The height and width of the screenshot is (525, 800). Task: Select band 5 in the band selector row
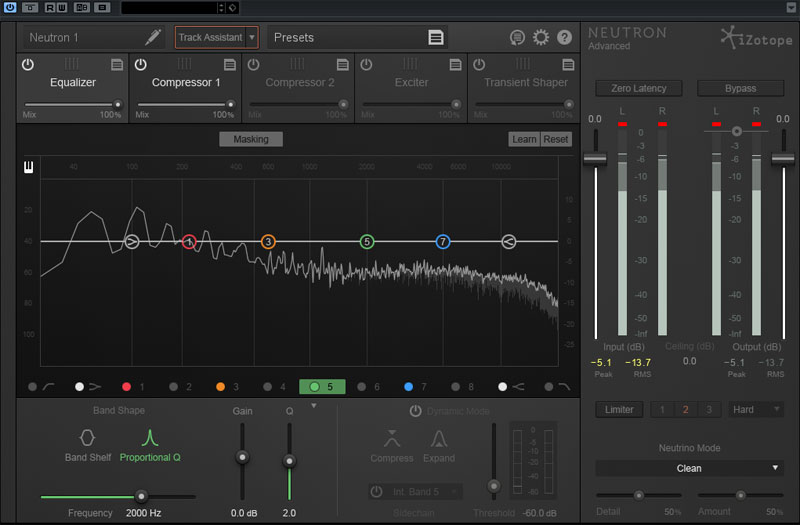click(x=322, y=387)
